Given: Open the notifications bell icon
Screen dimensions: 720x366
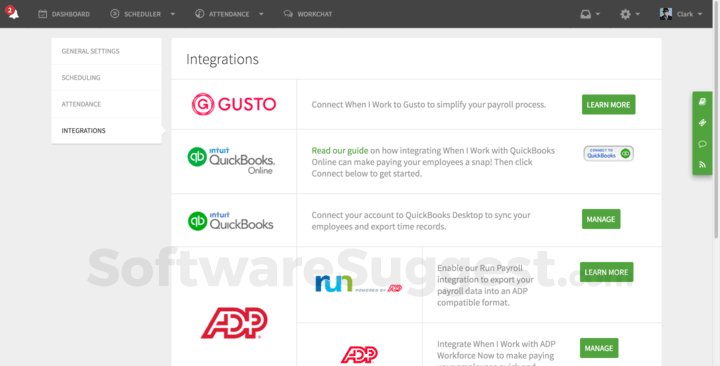Looking at the screenshot, I should tap(12, 13).
